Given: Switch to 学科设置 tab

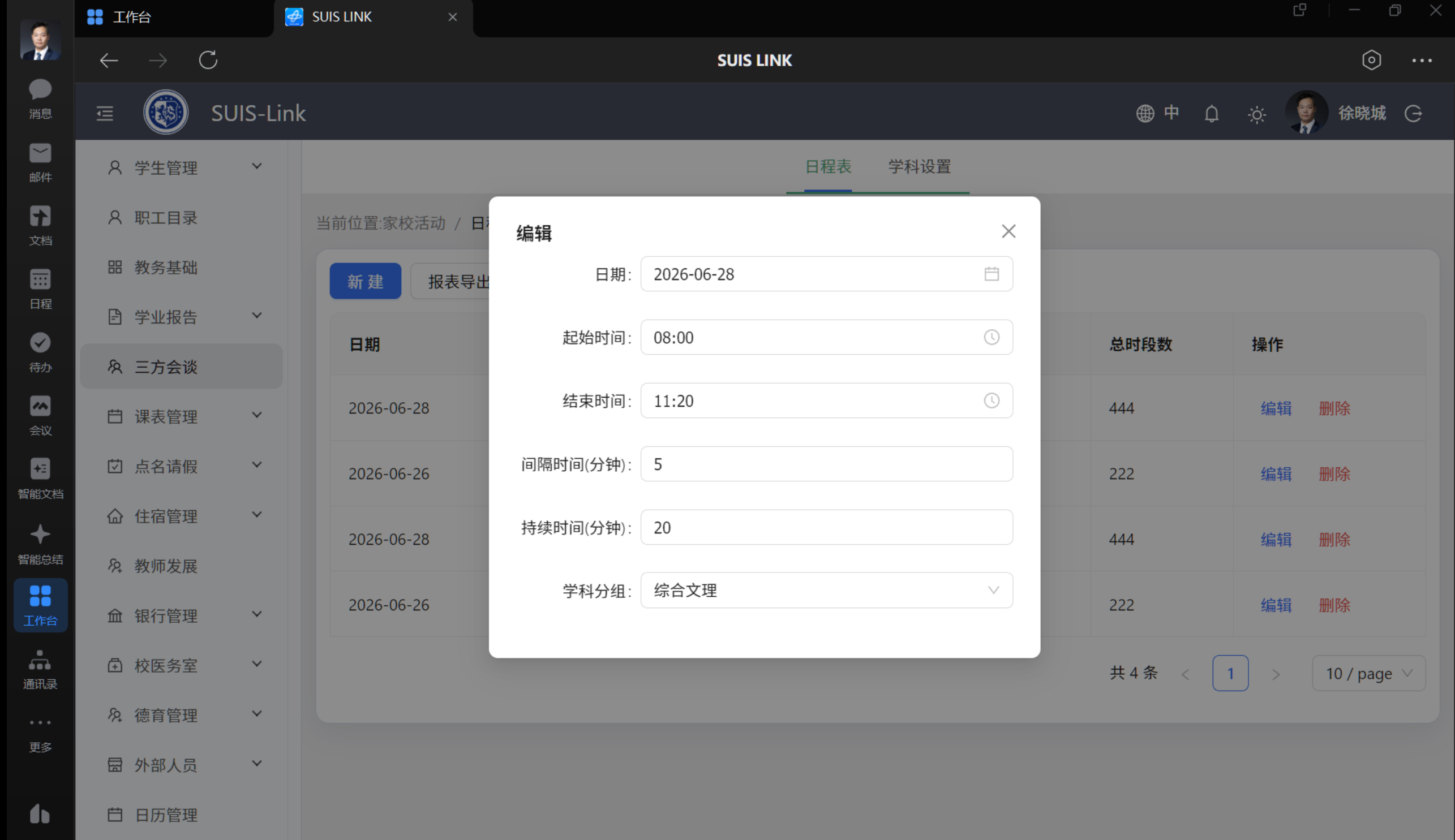Looking at the screenshot, I should point(920,167).
